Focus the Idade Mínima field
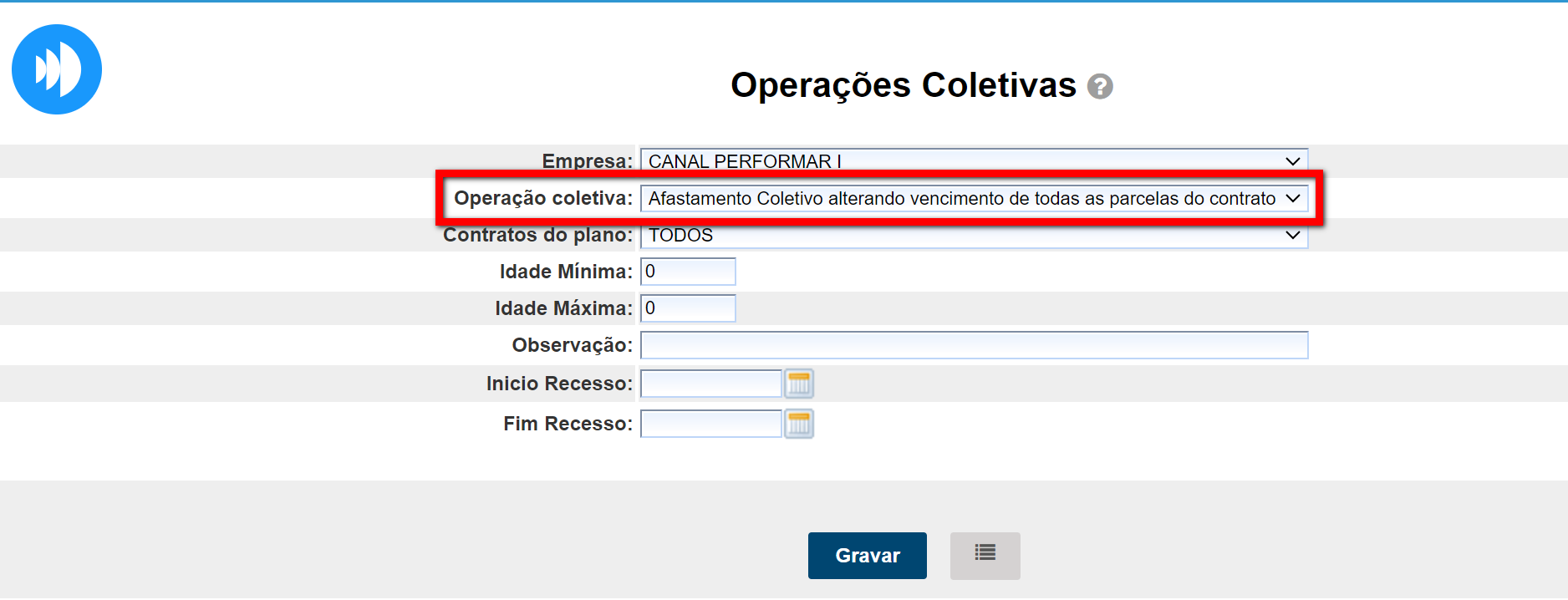 688,272
